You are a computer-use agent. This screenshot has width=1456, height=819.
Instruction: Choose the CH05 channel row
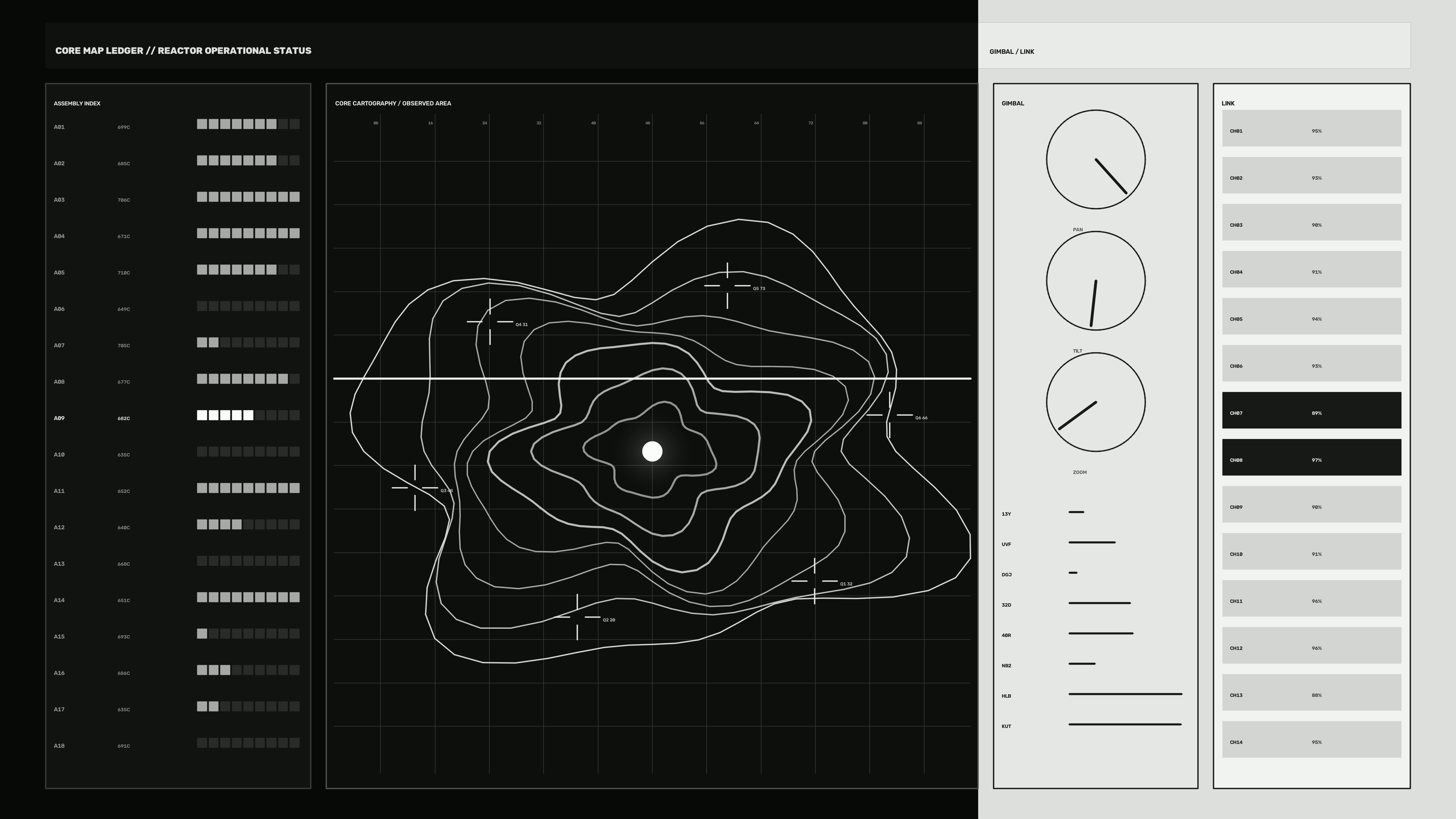point(1311,316)
